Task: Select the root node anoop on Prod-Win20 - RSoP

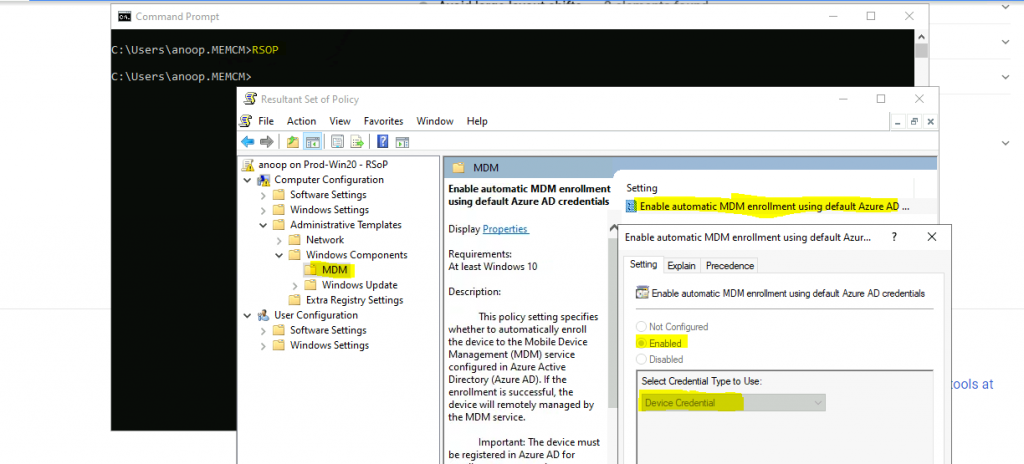Action: 325,165
